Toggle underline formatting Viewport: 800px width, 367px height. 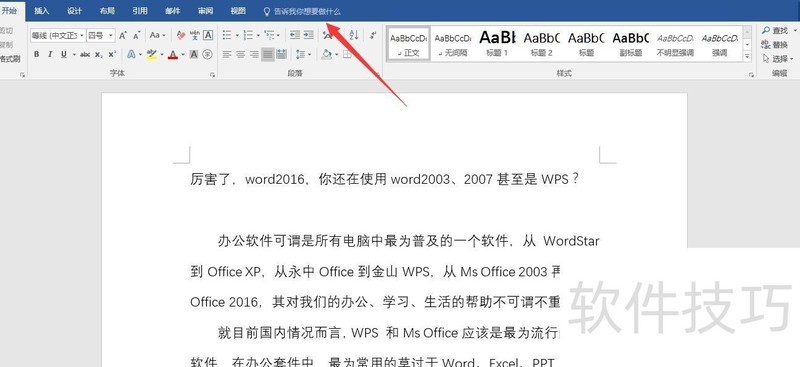coord(64,54)
